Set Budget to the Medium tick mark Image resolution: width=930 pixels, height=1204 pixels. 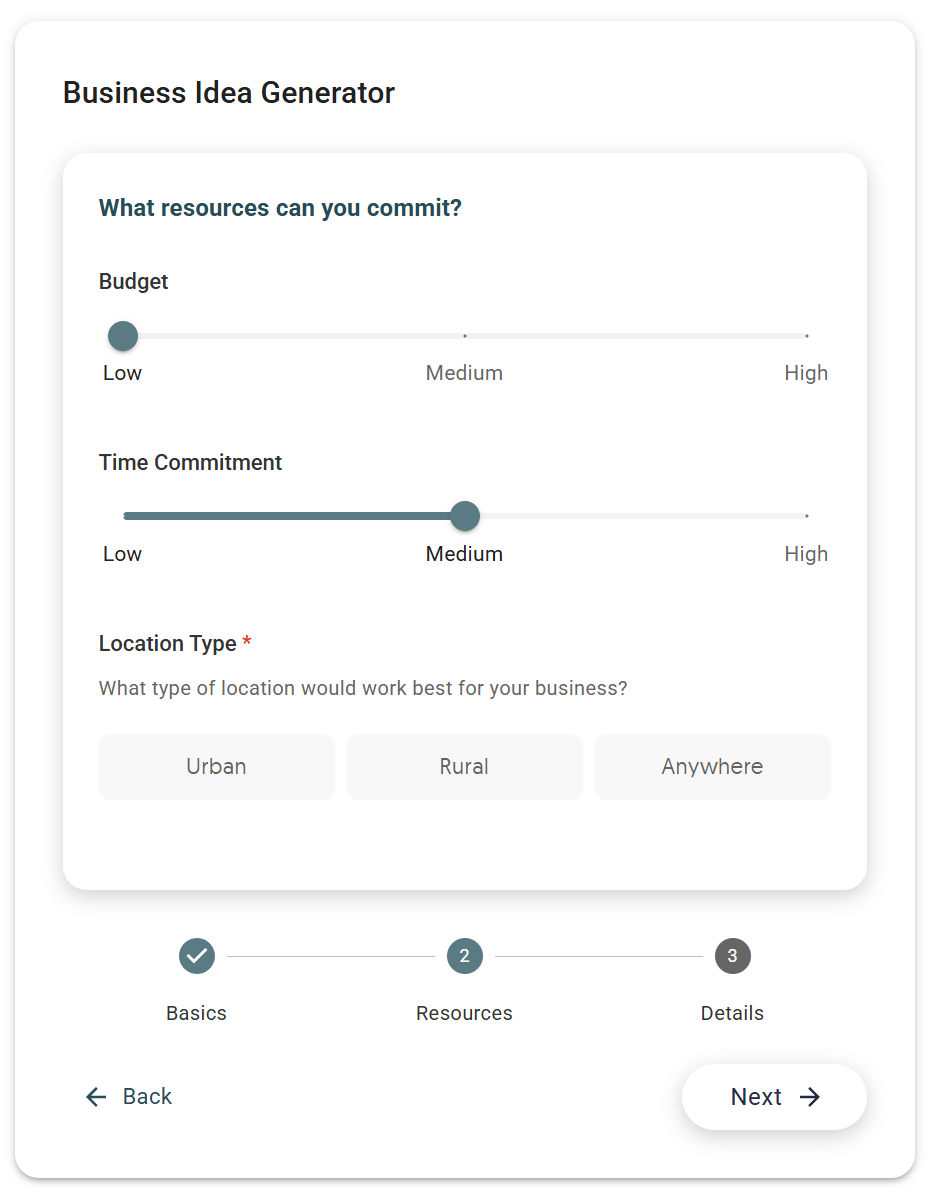[465, 336]
